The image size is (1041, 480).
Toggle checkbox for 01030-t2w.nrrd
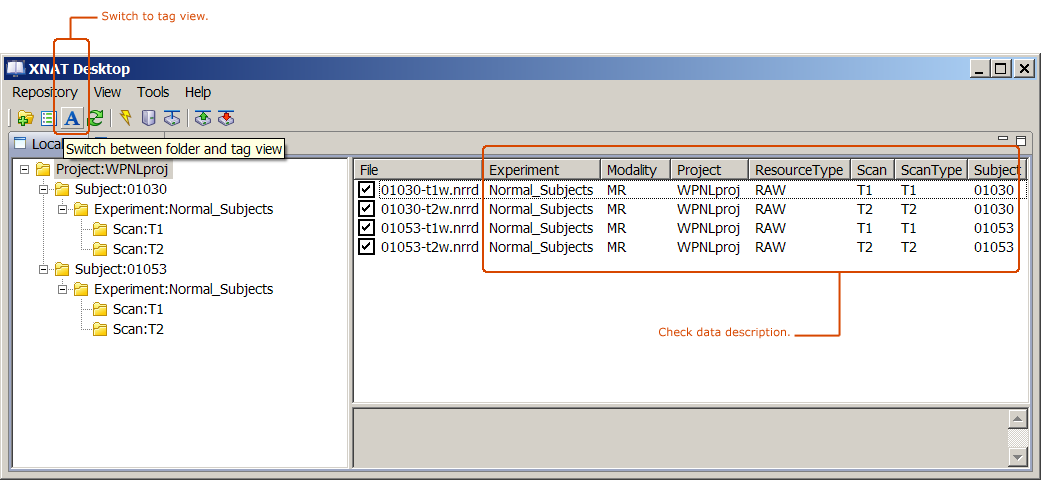click(367, 209)
